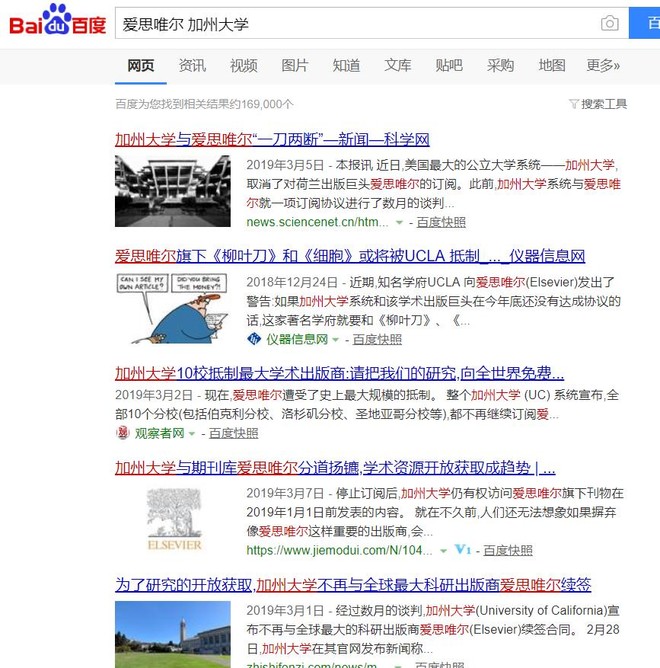
Task: Switch to the 文库 tab
Action: [x=398, y=66]
